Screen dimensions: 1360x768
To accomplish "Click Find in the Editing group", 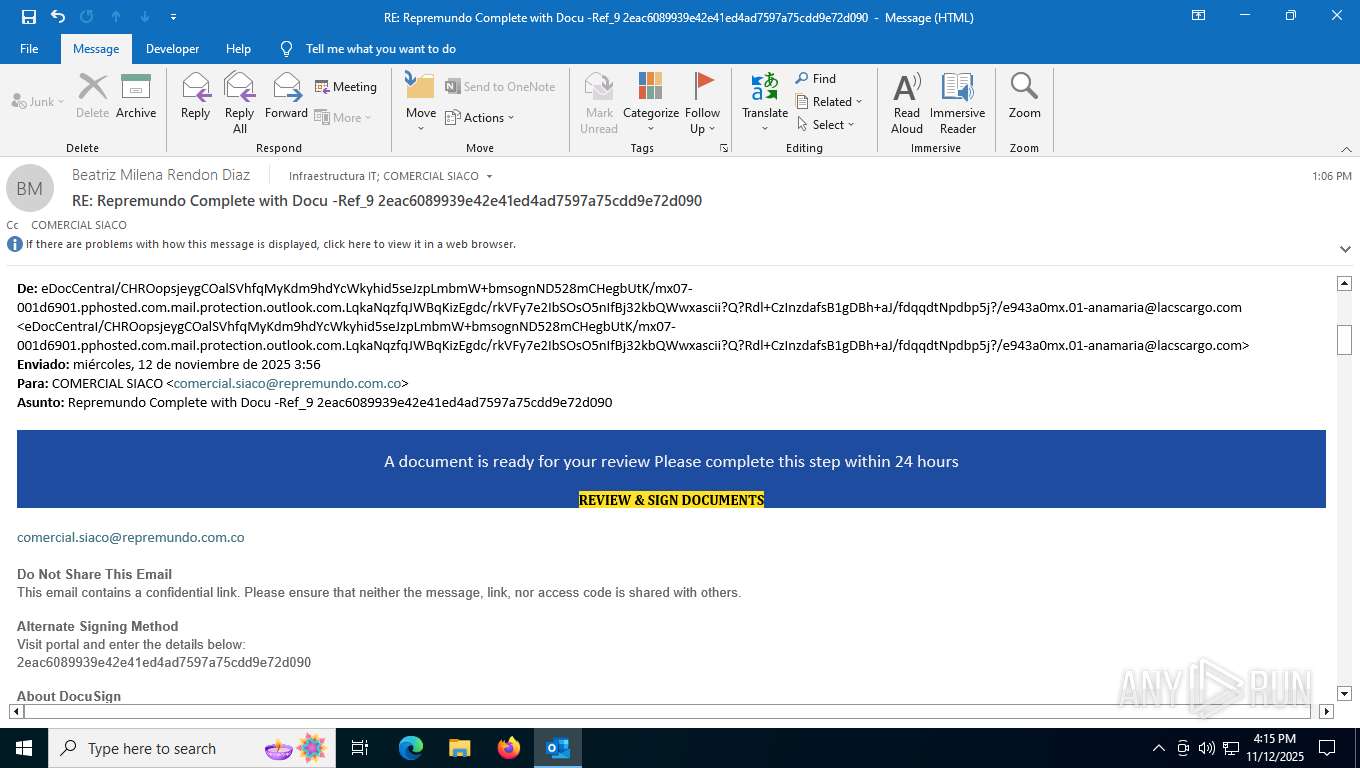I will pos(816,79).
